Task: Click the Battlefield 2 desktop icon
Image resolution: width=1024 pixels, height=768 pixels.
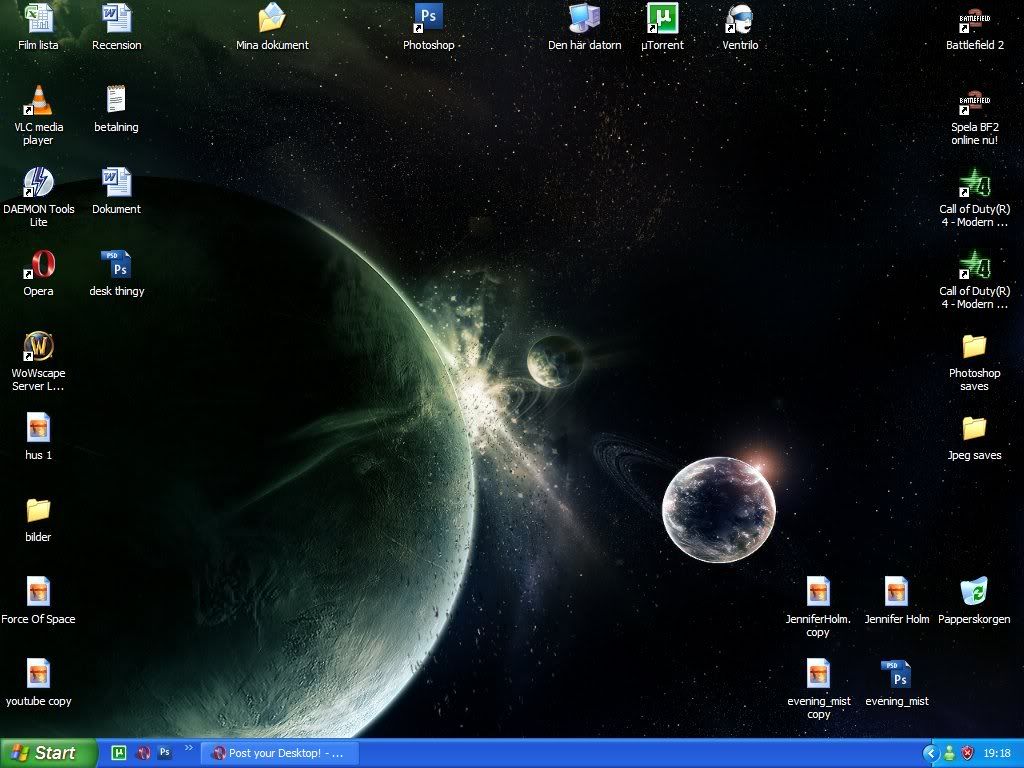Action: [974, 18]
